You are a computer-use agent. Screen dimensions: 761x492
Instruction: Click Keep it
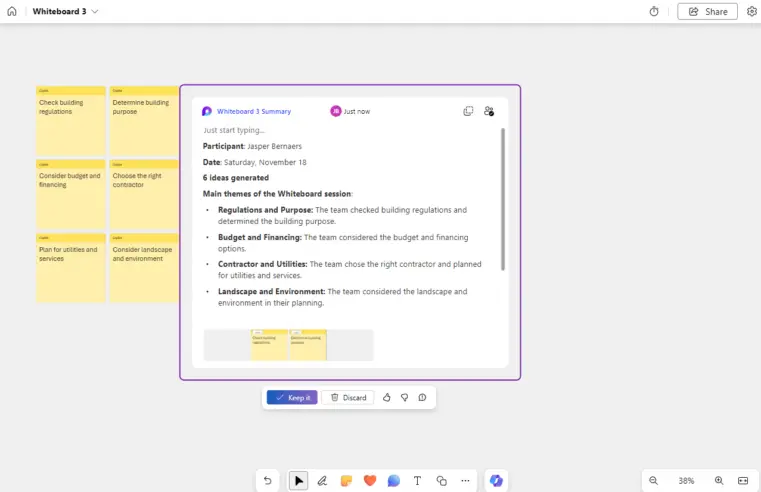pyautogui.click(x=292, y=397)
